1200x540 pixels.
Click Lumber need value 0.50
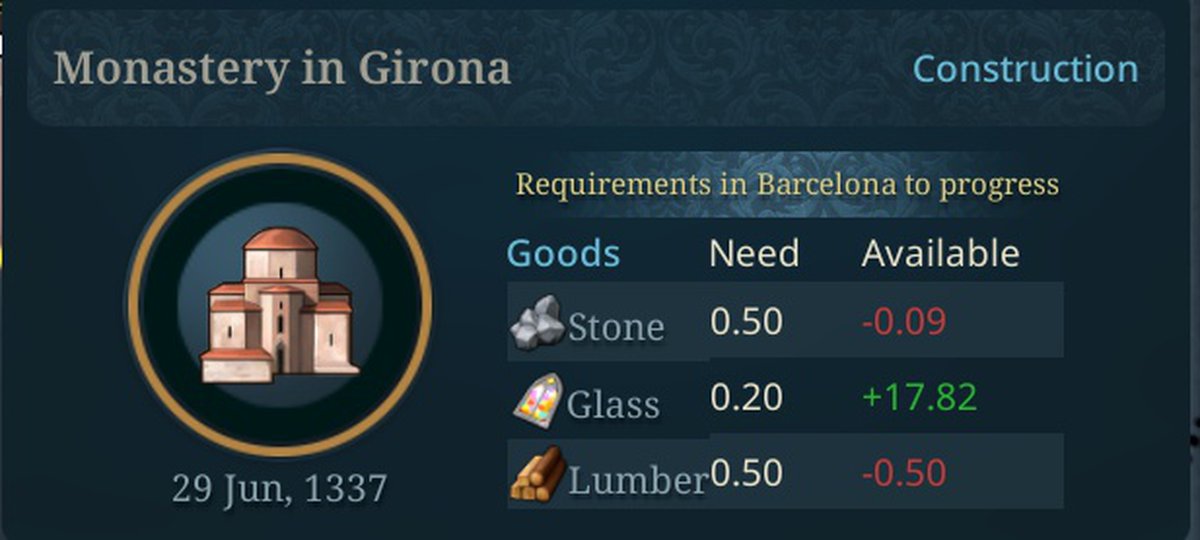click(746, 474)
